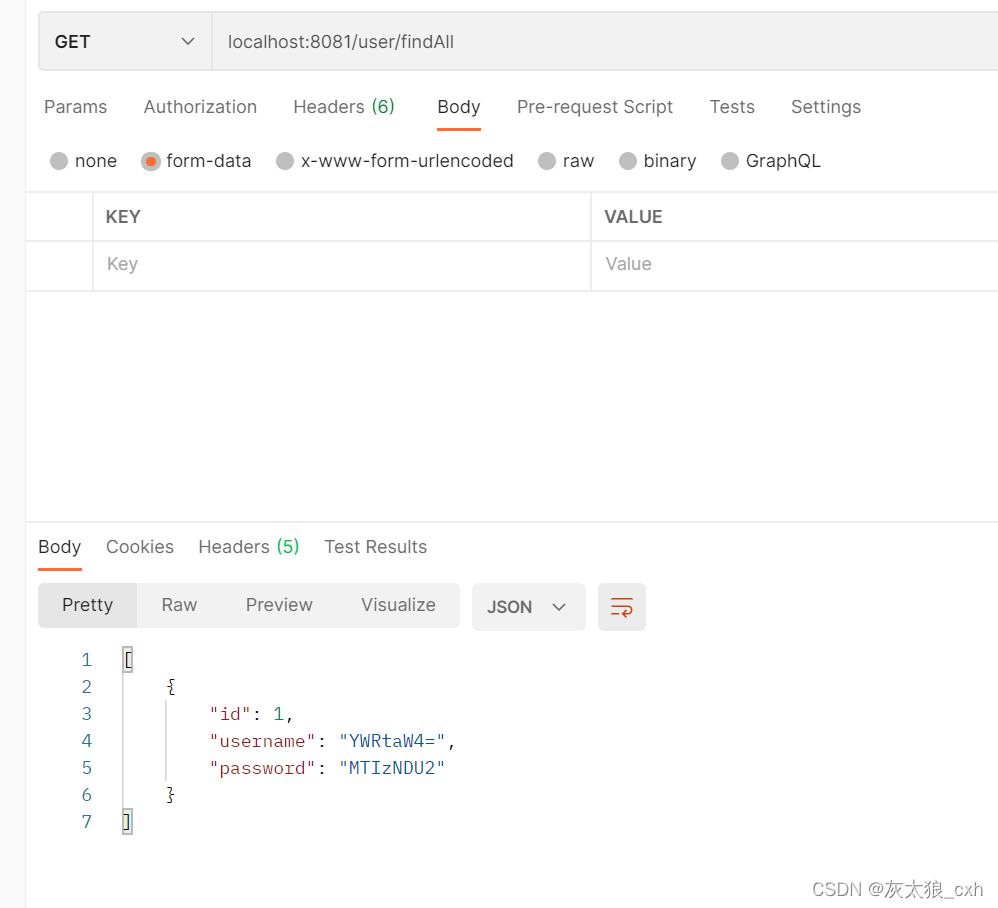
Task: Select the form-data radio button
Action: click(x=151, y=161)
